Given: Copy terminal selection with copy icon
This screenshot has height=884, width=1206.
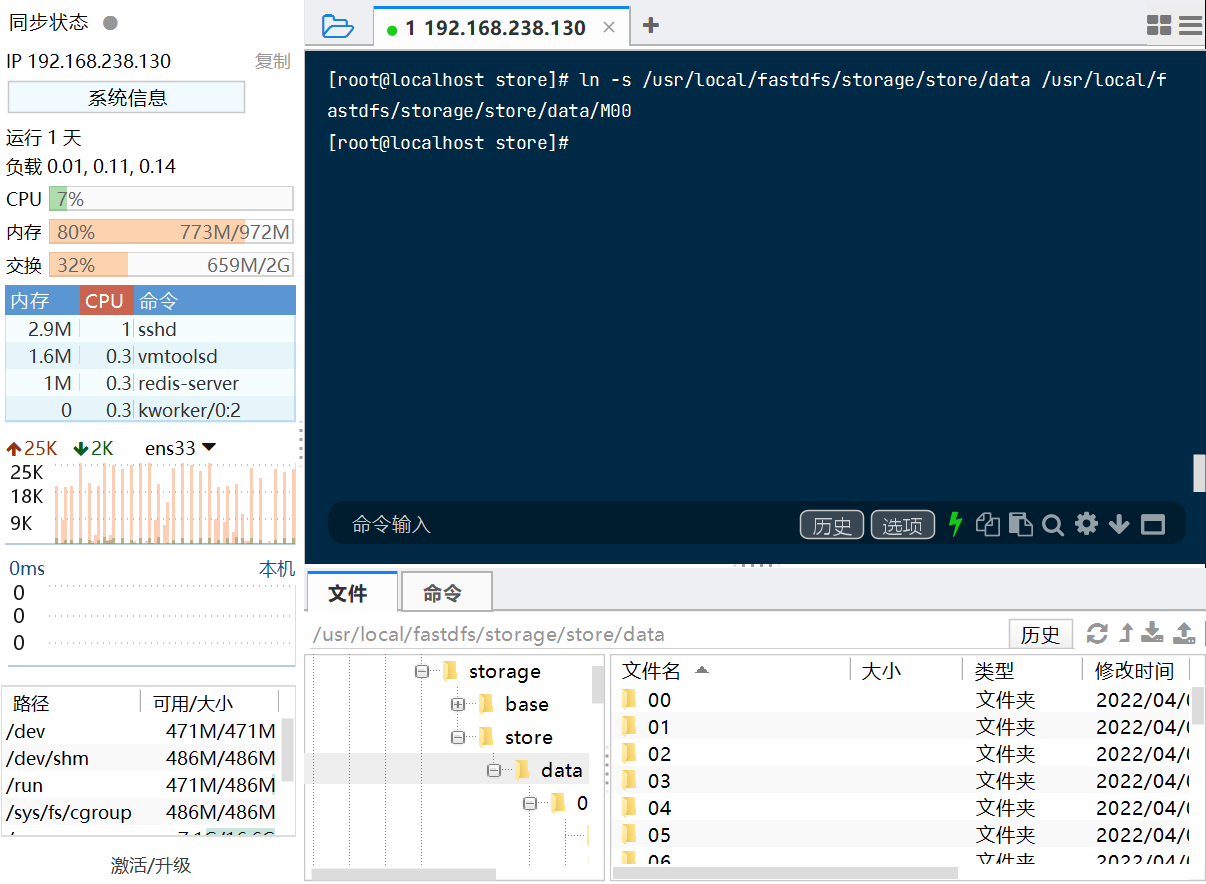Looking at the screenshot, I should (987, 524).
